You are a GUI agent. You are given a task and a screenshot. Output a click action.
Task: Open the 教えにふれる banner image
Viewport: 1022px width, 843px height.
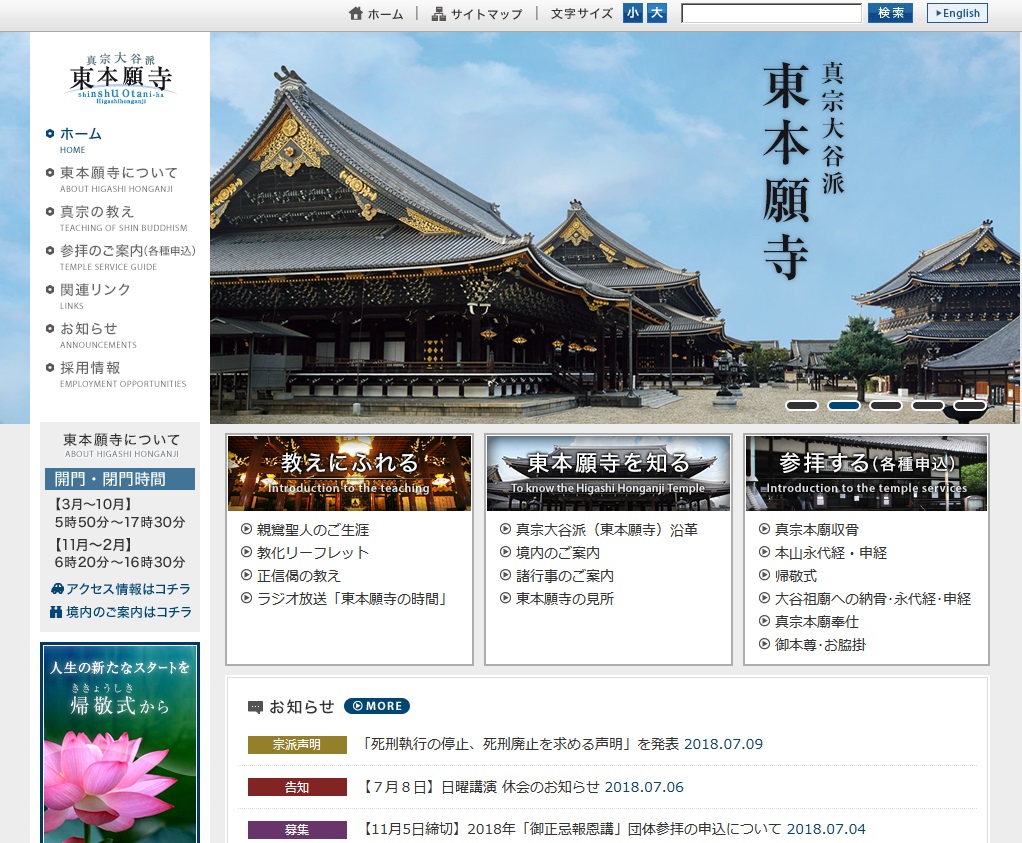[349, 473]
